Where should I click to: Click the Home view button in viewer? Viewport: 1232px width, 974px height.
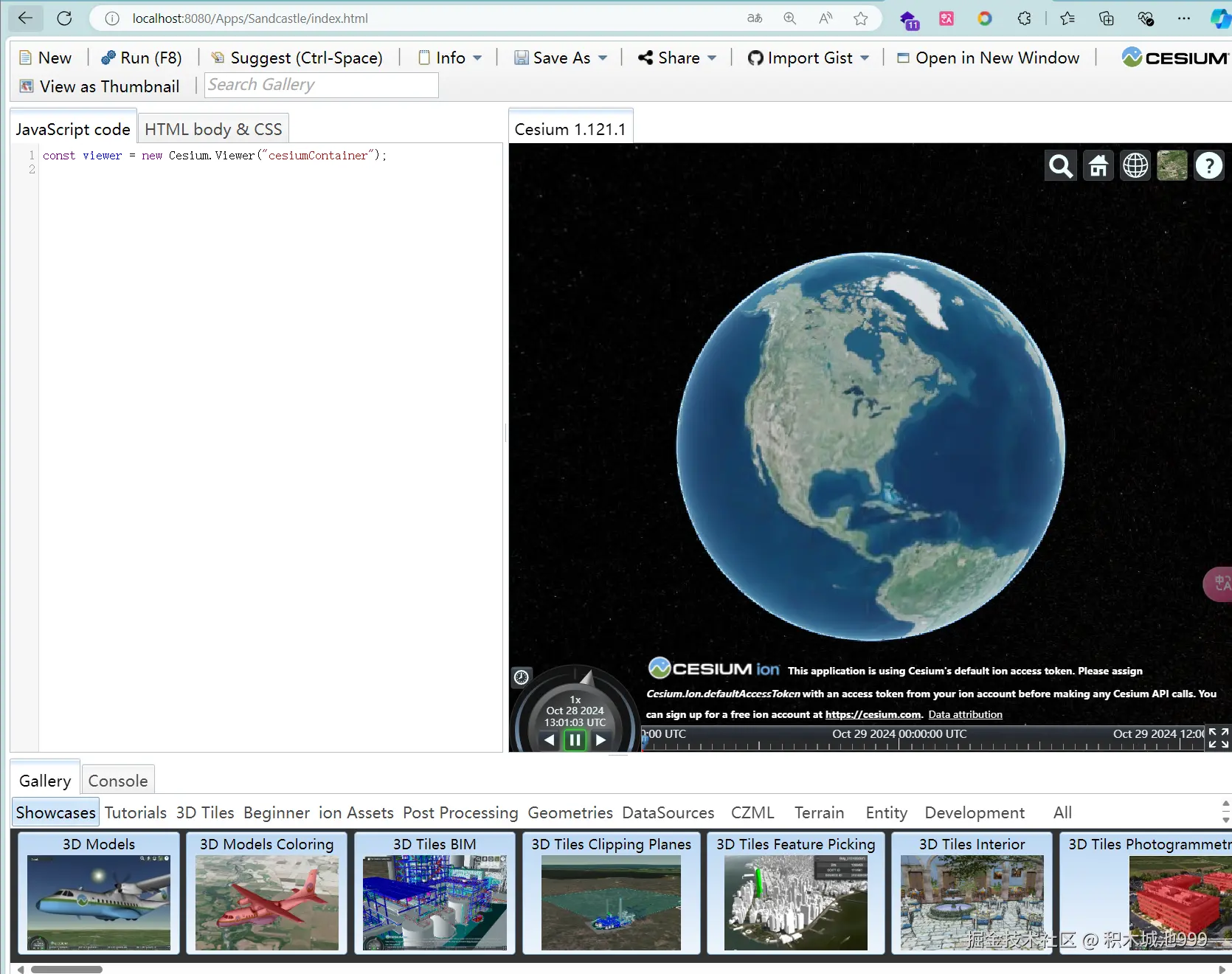(1098, 166)
